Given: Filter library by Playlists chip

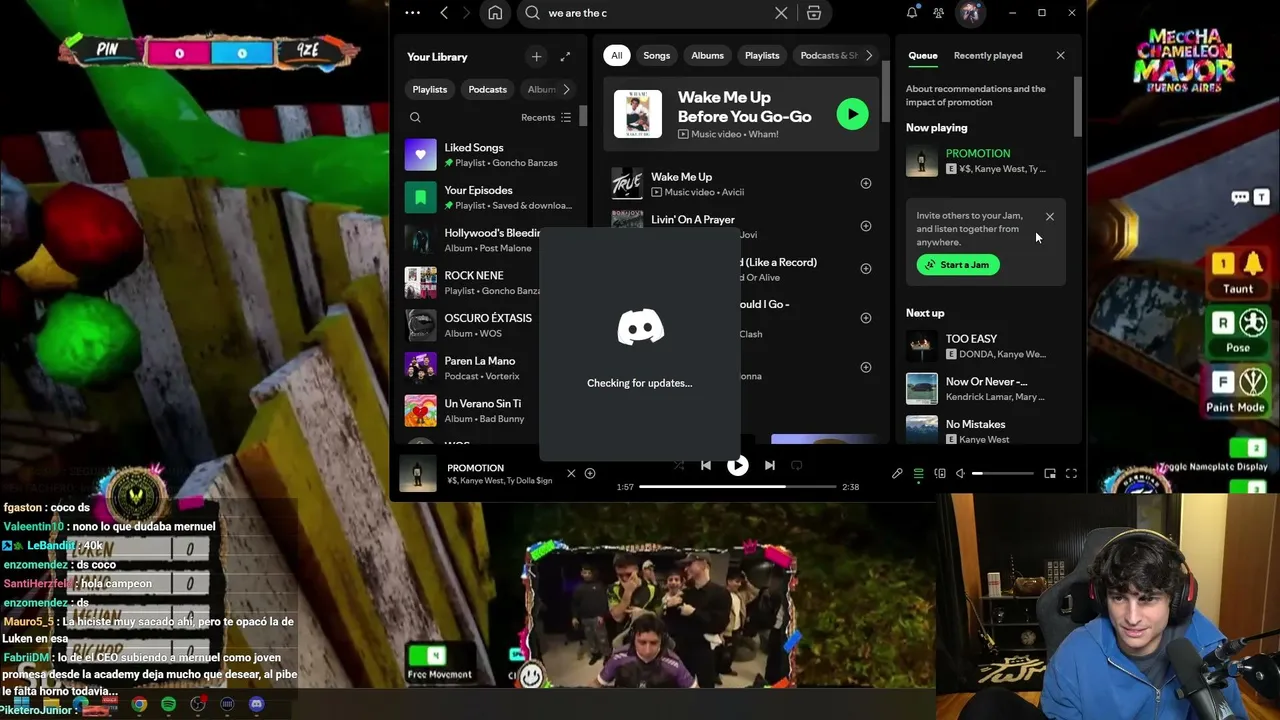Looking at the screenshot, I should 430,90.
